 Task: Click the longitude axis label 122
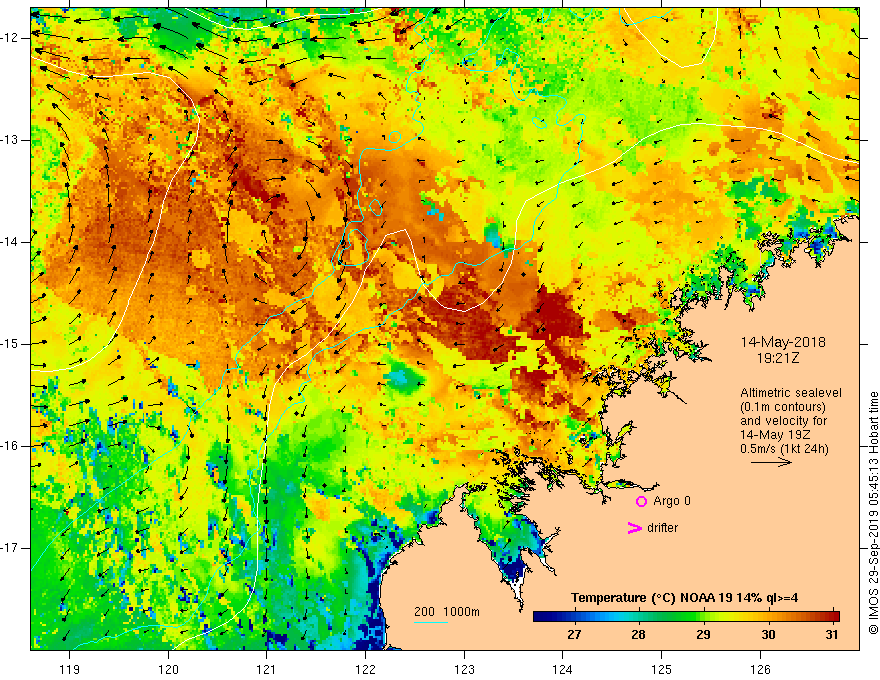click(365, 669)
